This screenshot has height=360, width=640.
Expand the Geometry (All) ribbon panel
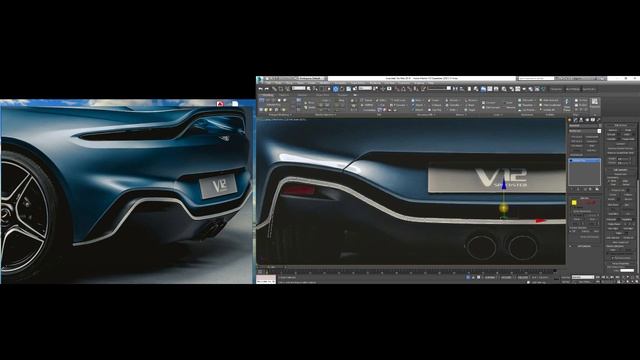(425, 115)
